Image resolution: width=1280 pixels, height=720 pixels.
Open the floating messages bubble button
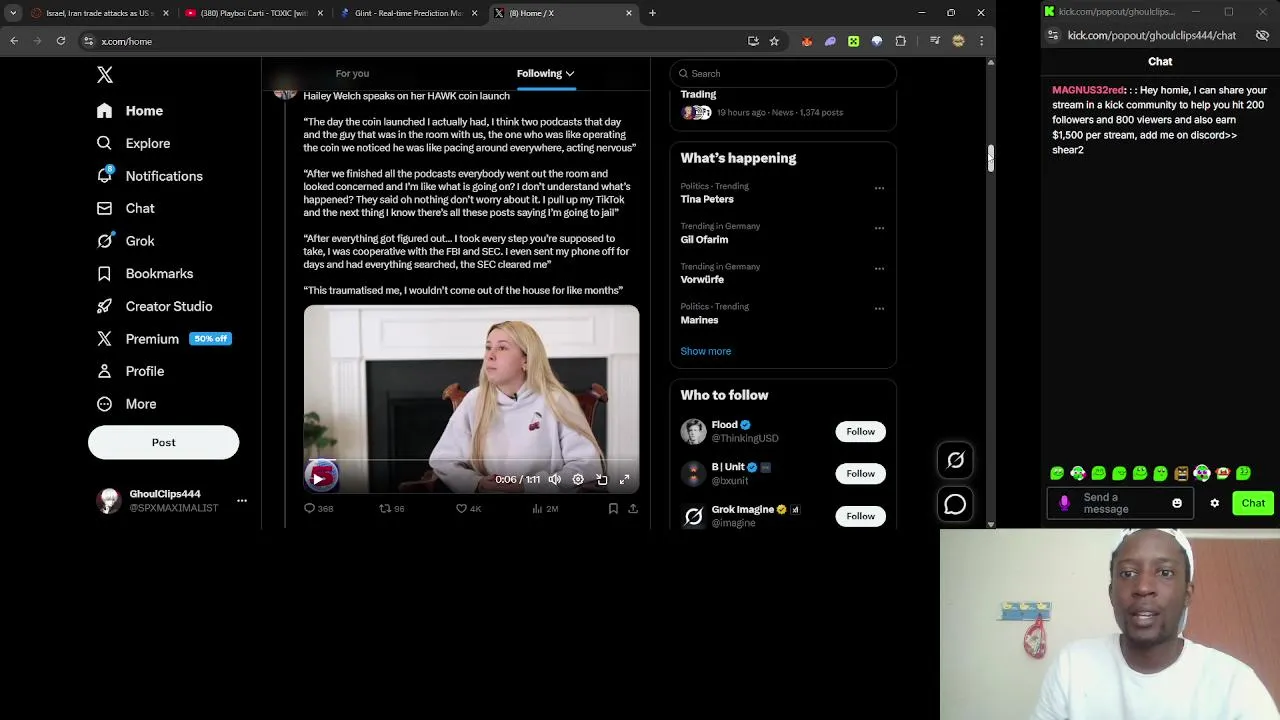[955, 505]
